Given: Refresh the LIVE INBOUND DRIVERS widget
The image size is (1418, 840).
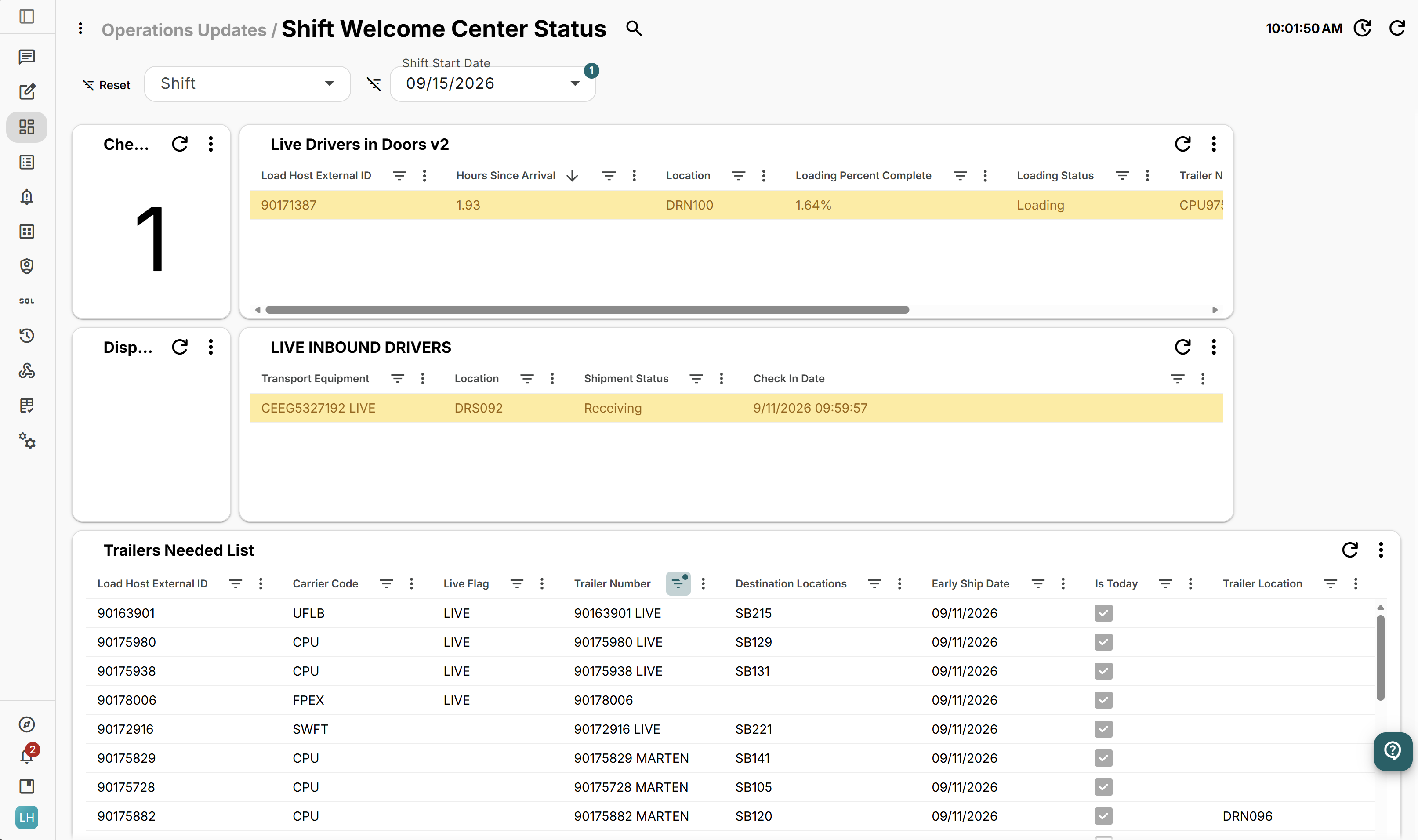Looking at the screenshot, I should tap(1183, 347).
